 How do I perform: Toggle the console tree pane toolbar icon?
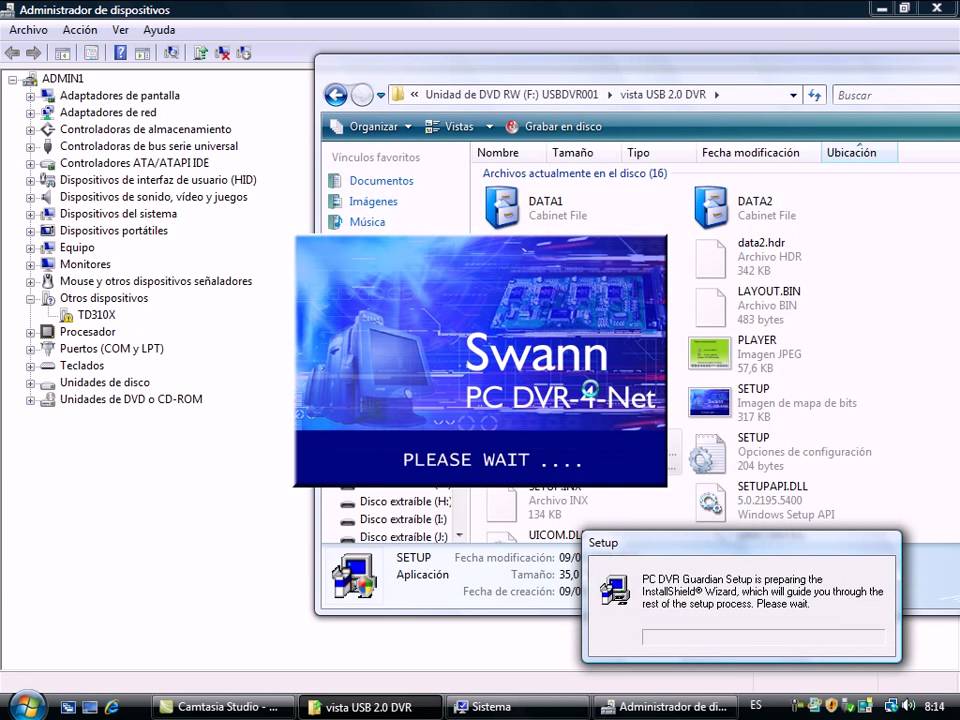62,53
